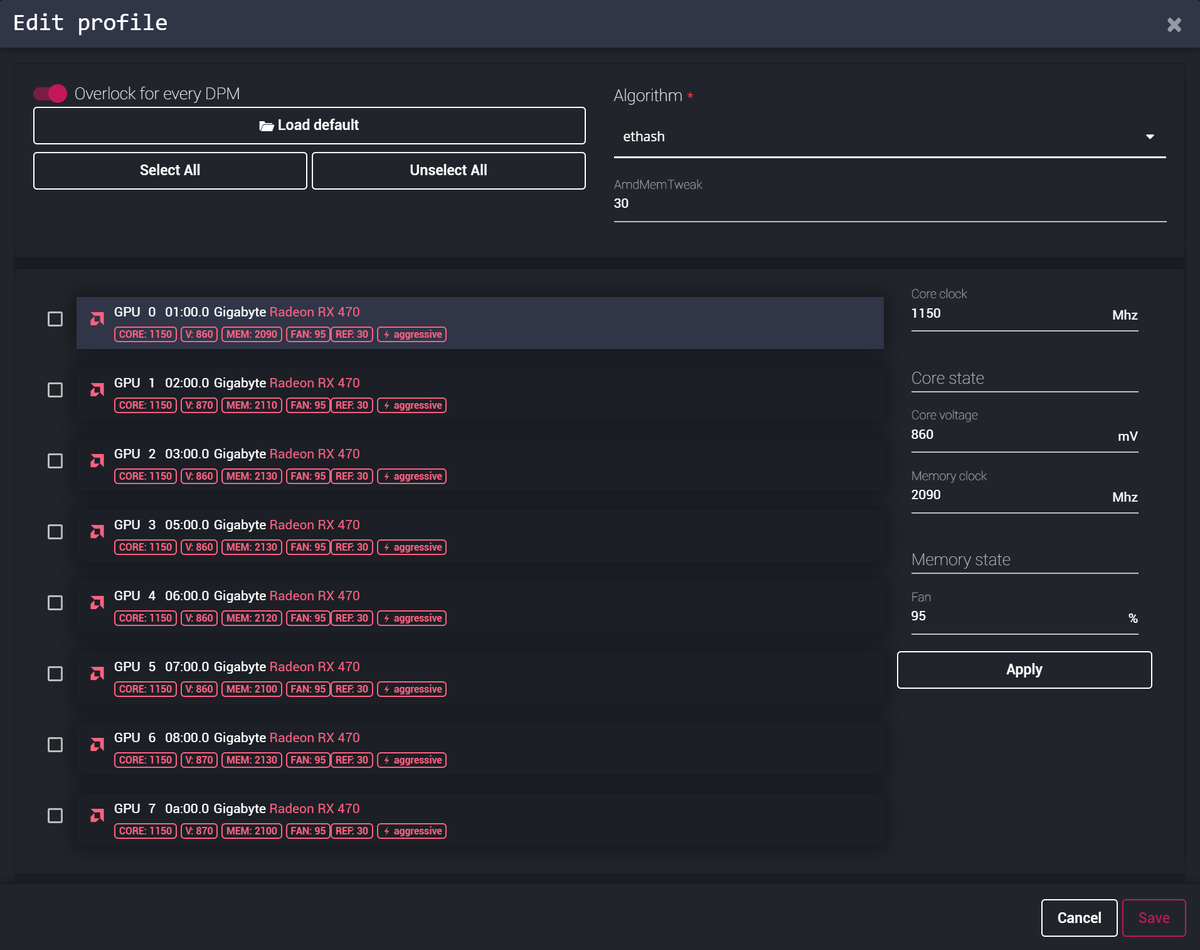This screenshot has width=1200, height=950.
Task: Select the GPU 7 0a:00.0 row title
Action: [237, 809]
